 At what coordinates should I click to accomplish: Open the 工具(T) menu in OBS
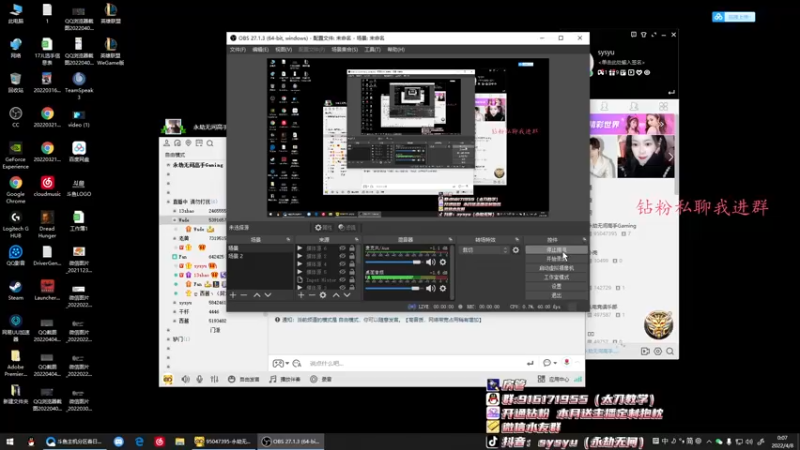[372, 49]
